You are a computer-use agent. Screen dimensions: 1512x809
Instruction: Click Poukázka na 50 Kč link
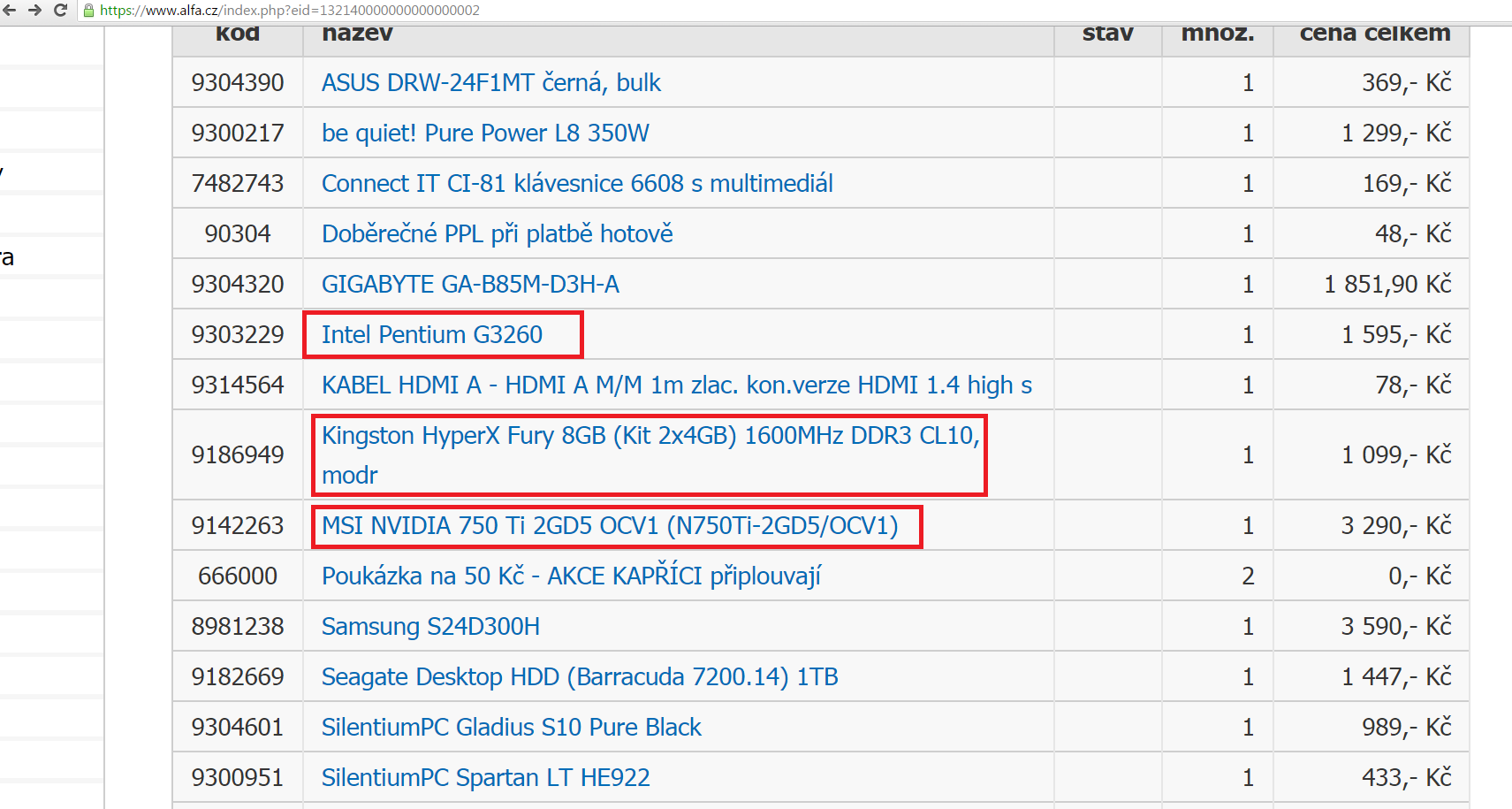(x=571, y=576)
